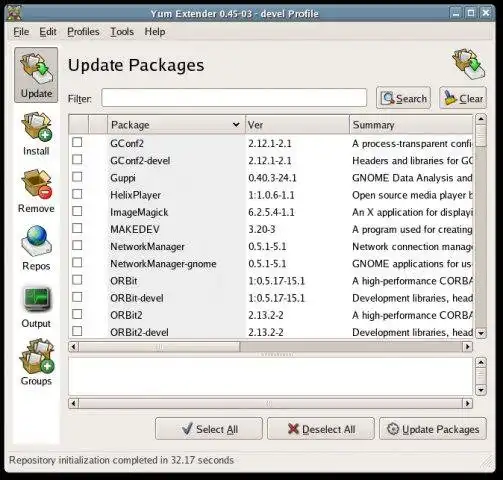Screen dimensions: 503x480
Task: Click the package list scroll up arrow
Action: click(481, 119)
